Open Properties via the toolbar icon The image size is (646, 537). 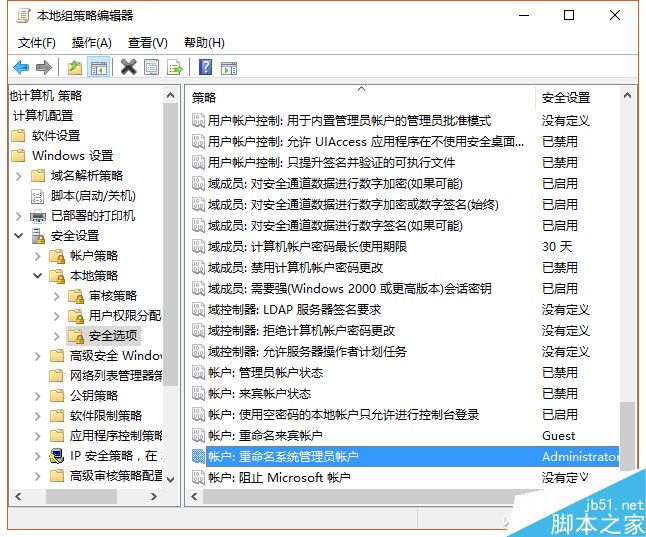(152, 68)
